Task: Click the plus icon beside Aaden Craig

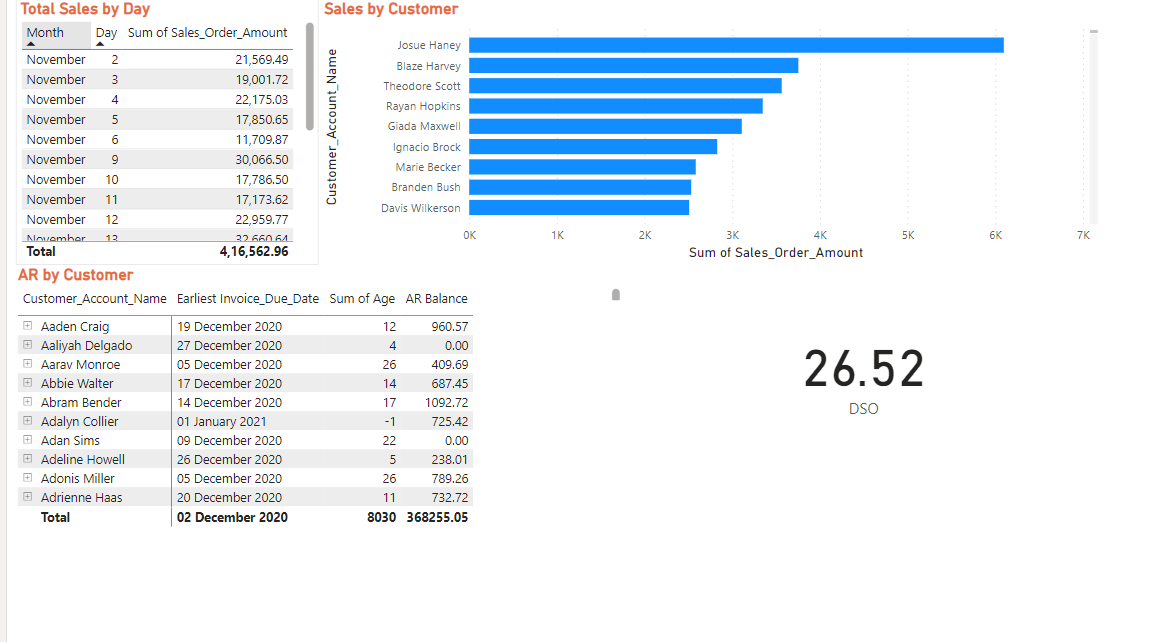Action: 27,326
